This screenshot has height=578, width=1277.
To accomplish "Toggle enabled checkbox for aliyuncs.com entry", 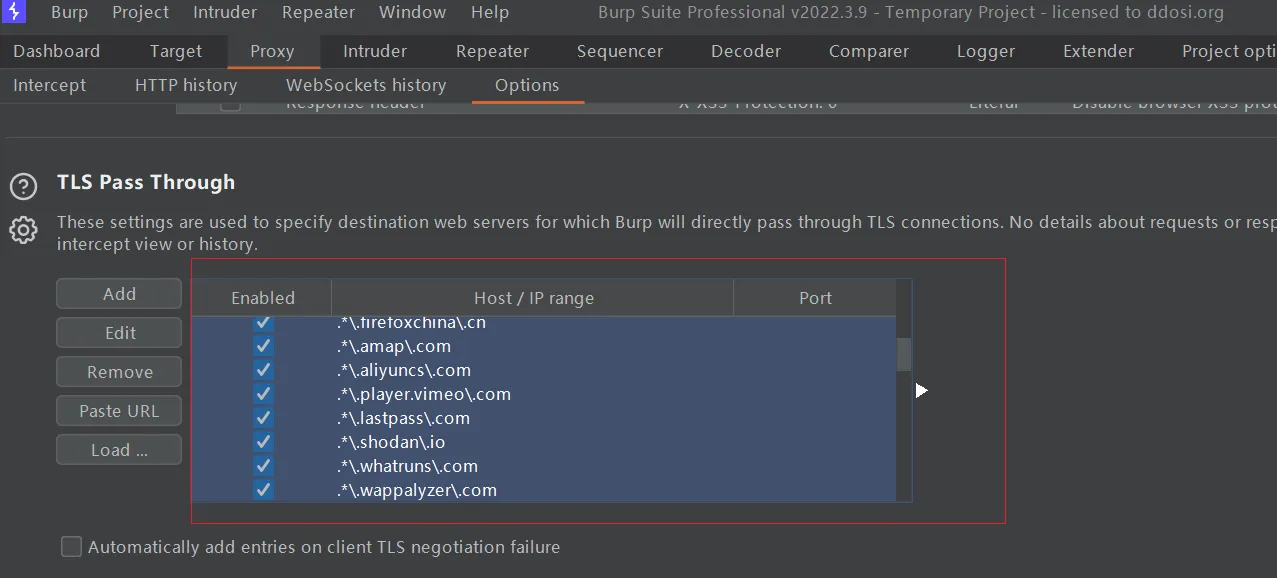I will tap(263, 370).
